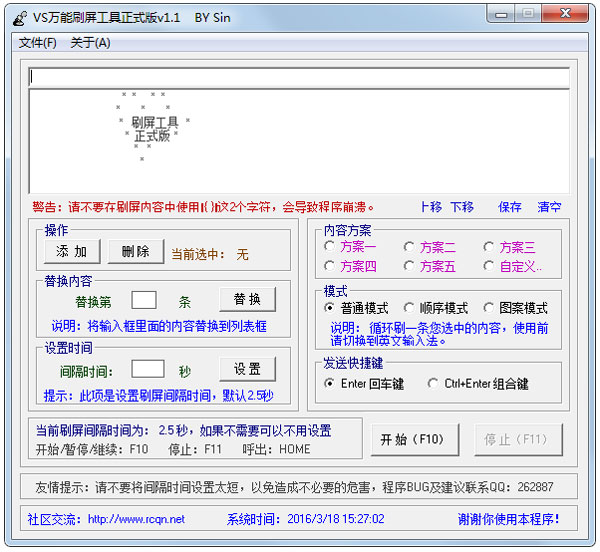Click the red 警告 warning text
The width and height of the screenshot is (600, 552).
coord(203,207)
